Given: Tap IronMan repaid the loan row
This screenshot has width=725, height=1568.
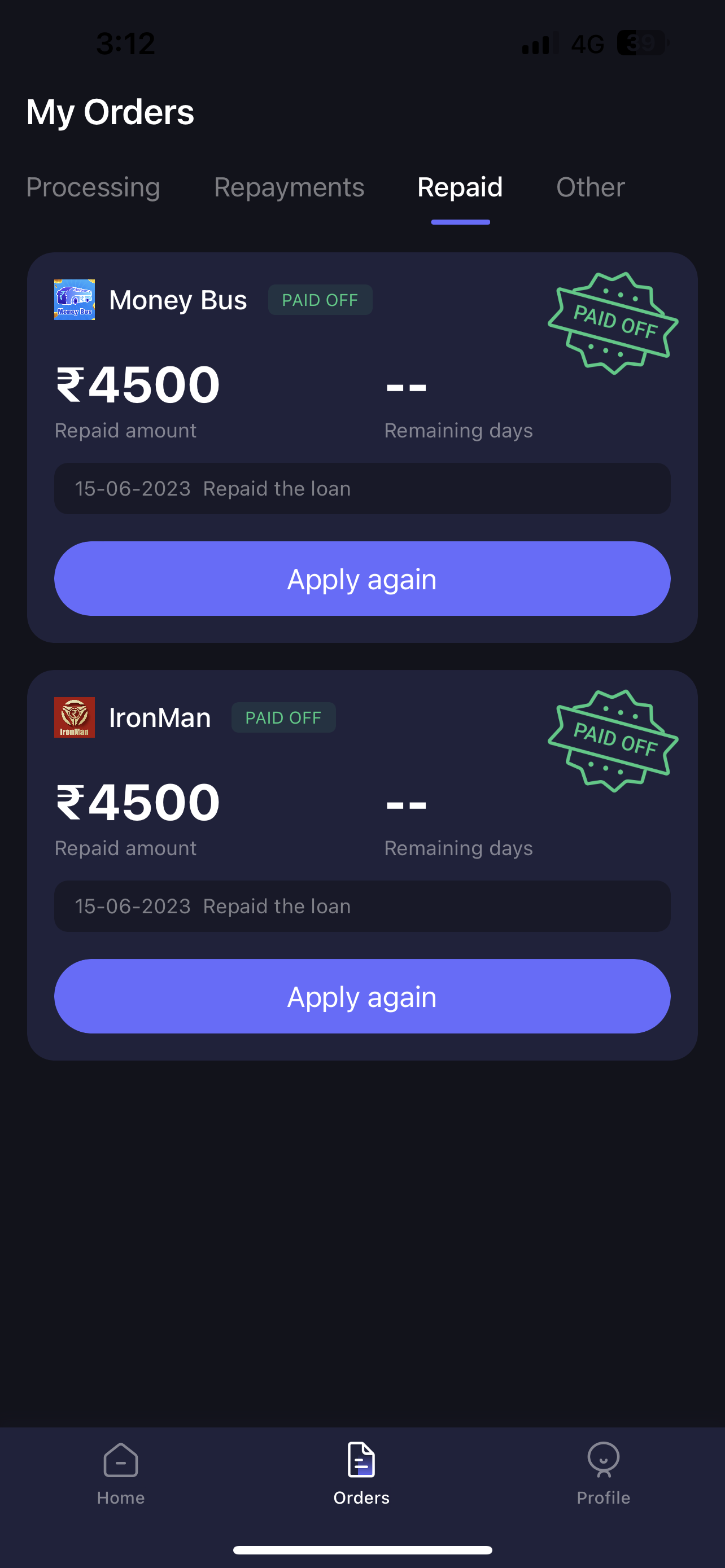Looking at the screenshot, I should click(x=362, y=906).
